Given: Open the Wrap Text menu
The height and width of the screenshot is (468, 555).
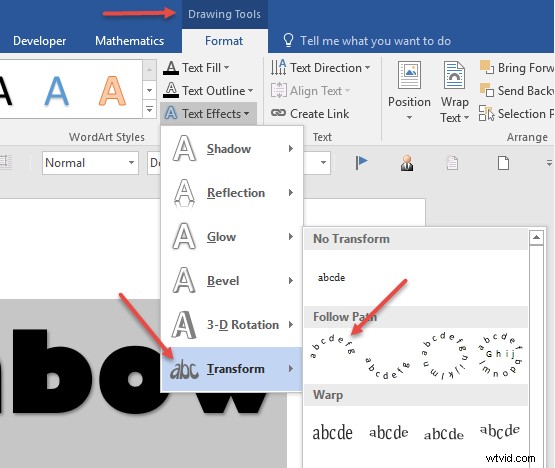Looking at the screenshot, I should (x=454, y=92).
